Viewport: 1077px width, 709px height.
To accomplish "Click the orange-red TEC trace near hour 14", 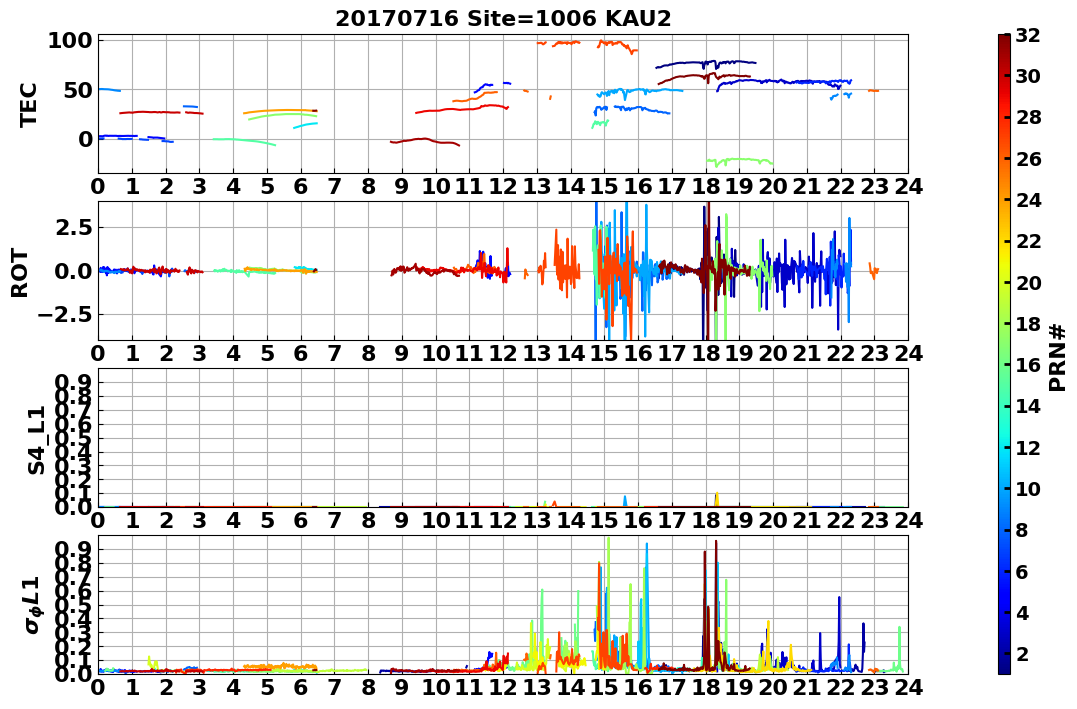I will [565, 43].
